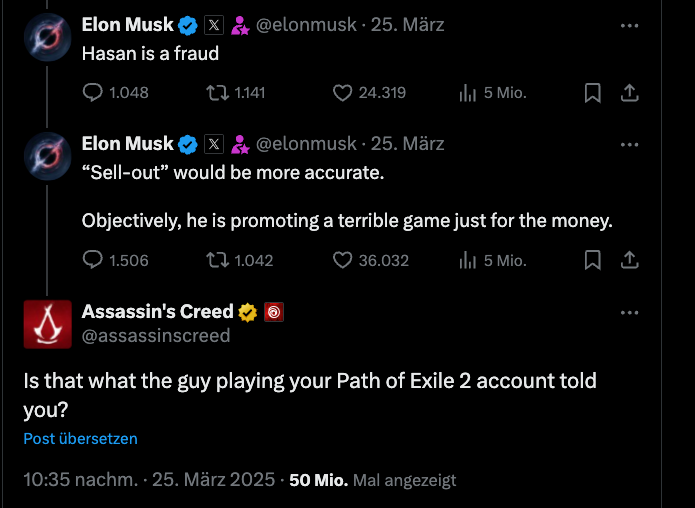Like the "Sell-out" tweet
The image size is (695, 508).
pos(343,260)
